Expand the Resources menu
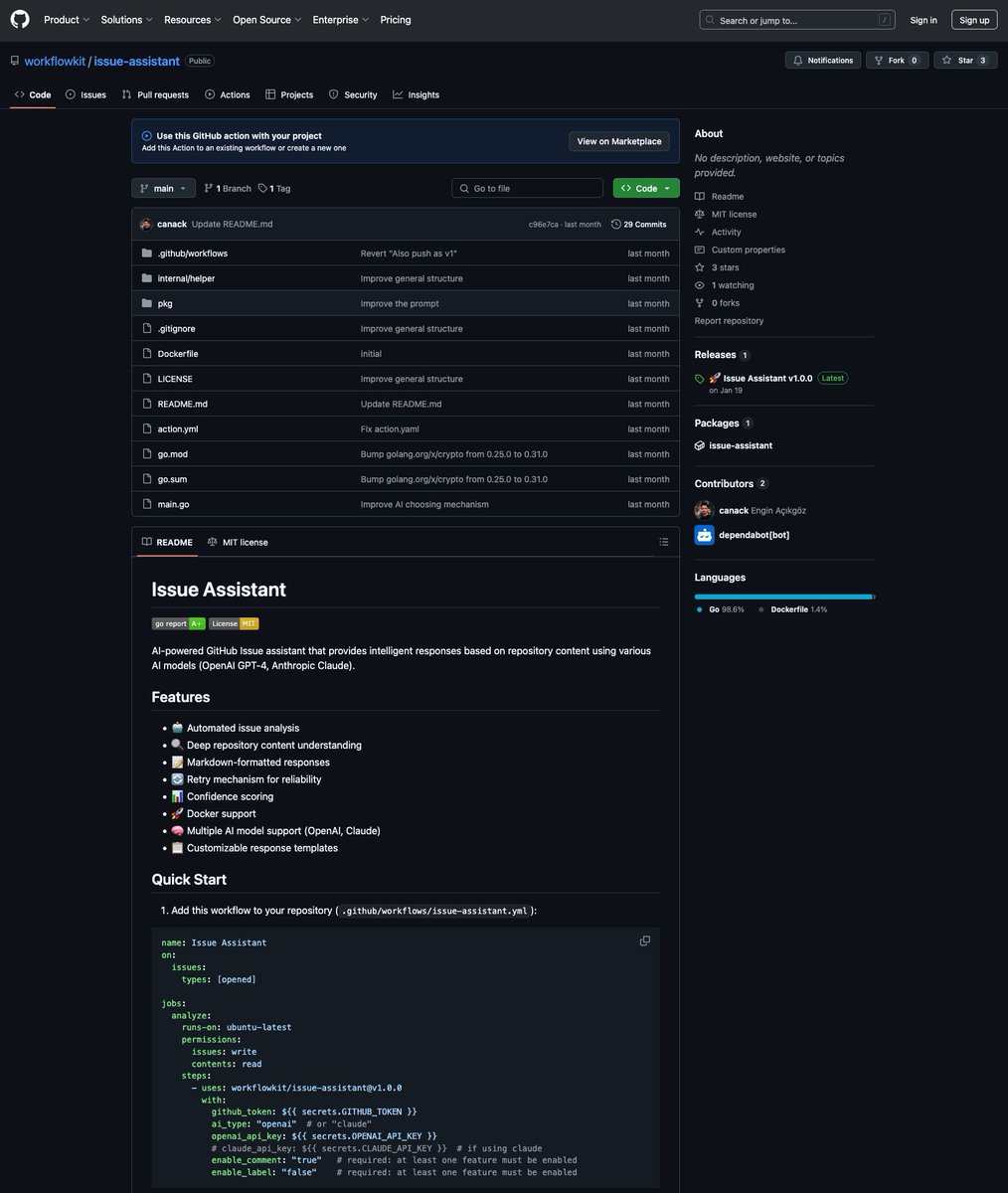This screenshot has width=1008, height=1193. click(193, 20)
